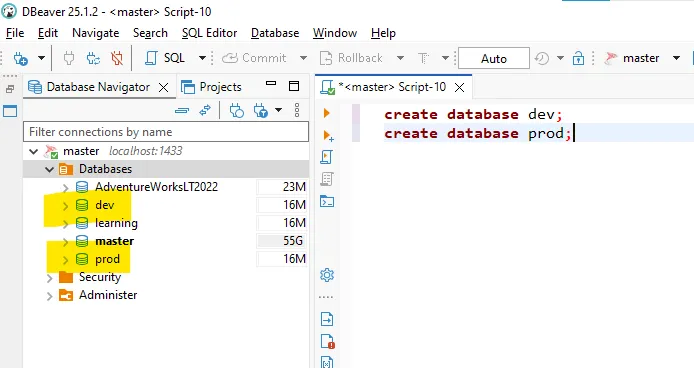Click the read-only lock icon
The width and height of the screenshot is (694, 368).
point(578,58)
